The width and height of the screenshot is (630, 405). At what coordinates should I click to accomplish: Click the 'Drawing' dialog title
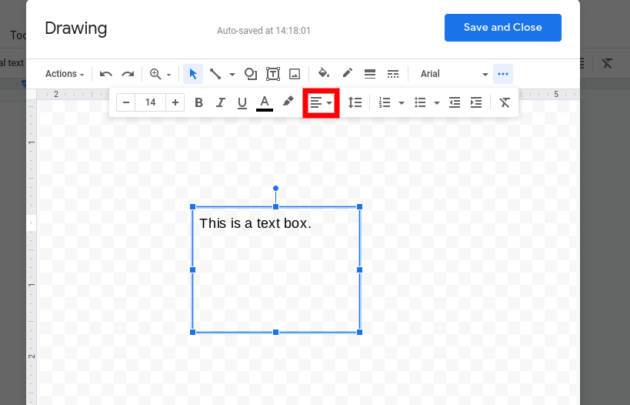point(76,29)
